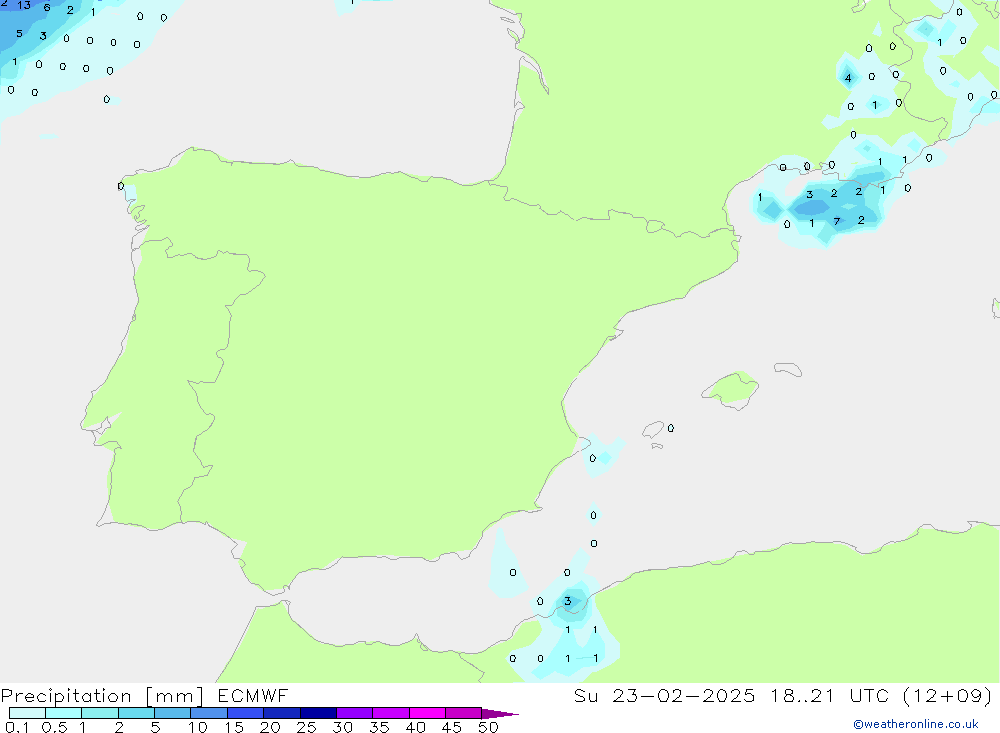Image resolution: width=1000 pixels, height=733 pixels.
Task: Click the 45–50 mm legend color swatch
Action: click(463, 713)
